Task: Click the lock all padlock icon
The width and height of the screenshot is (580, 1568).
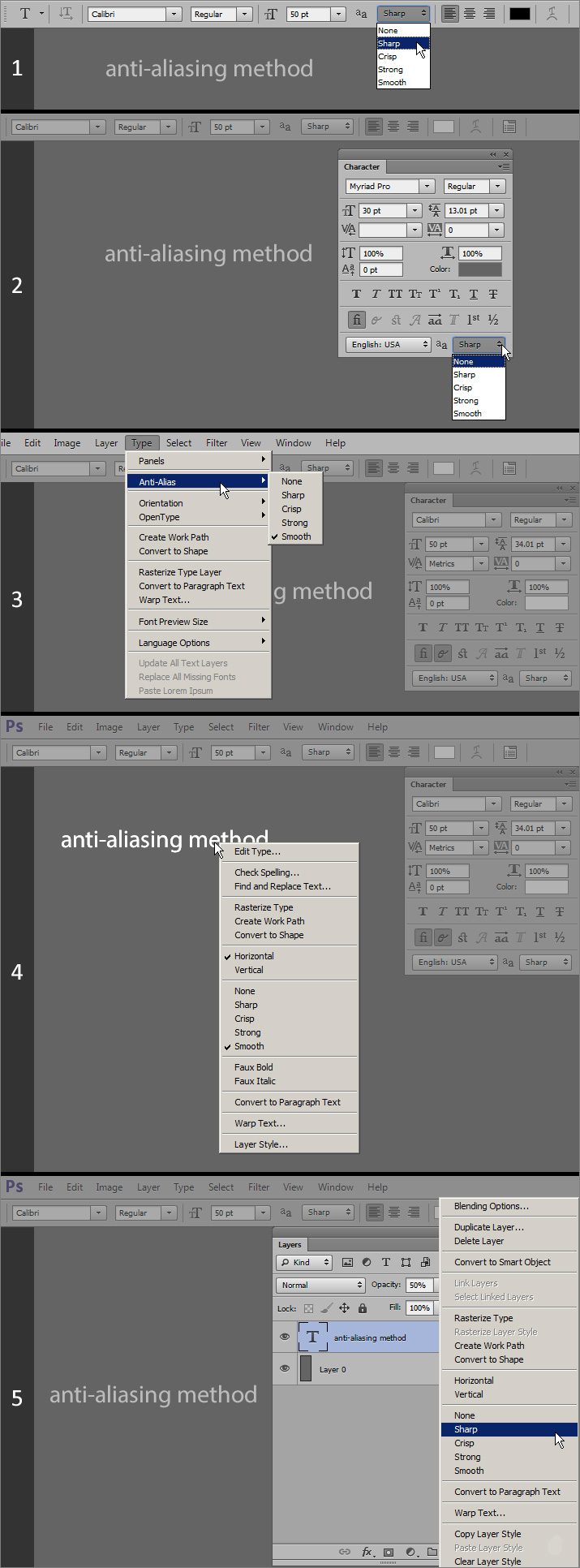Action: click(363, 1307)
